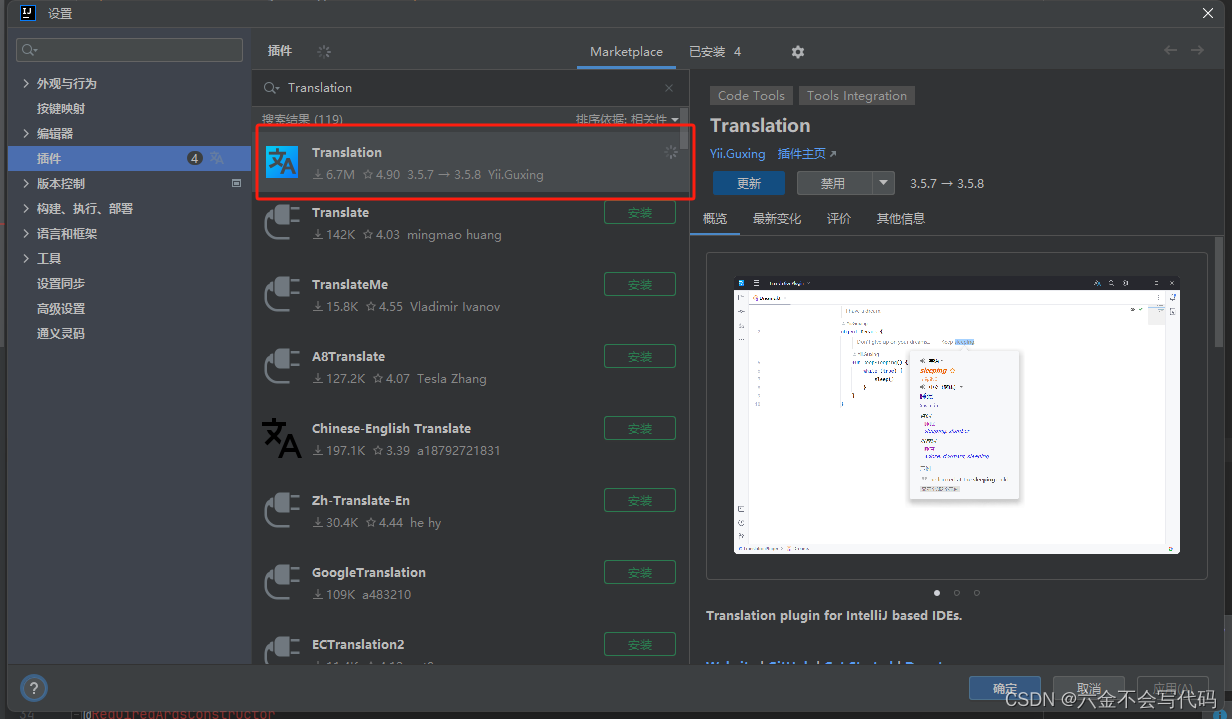
Task: Open dropdown arrow next to 禁用 button
Action: coord(883,183)
